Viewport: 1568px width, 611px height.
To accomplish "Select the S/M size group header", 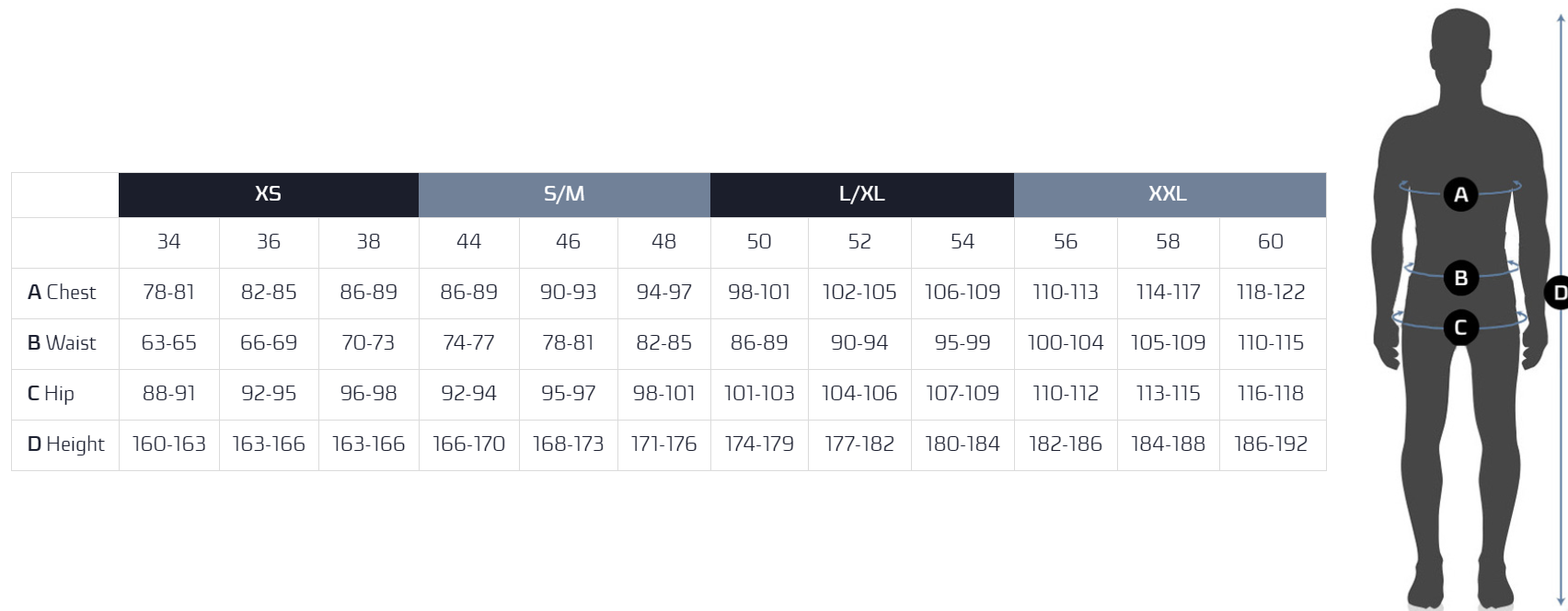I will pos(564,194).
